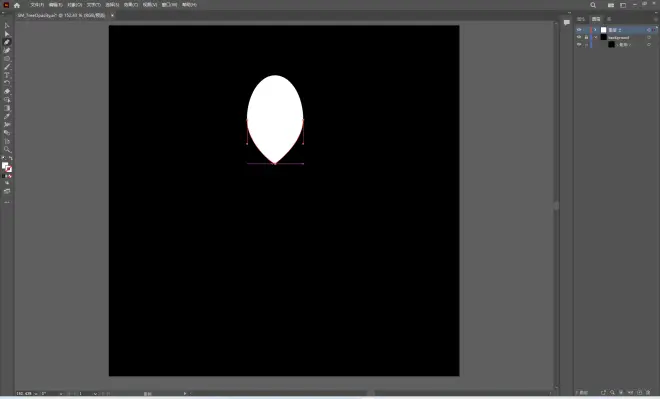Click the target circle of the top layer

[x=649, y=30]
